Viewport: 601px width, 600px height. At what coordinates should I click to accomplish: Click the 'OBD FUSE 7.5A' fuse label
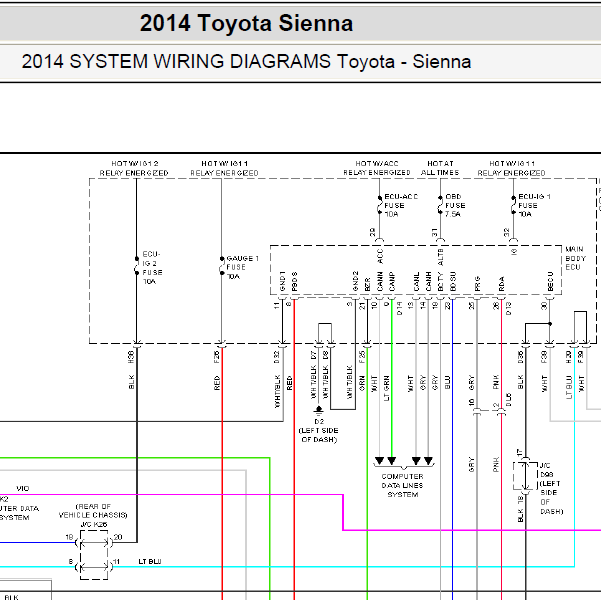click(x=455, y=205)
